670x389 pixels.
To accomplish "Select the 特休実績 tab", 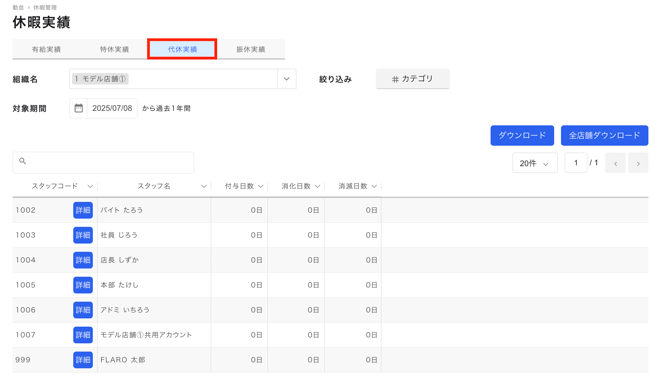I will (x=114, y=49).
